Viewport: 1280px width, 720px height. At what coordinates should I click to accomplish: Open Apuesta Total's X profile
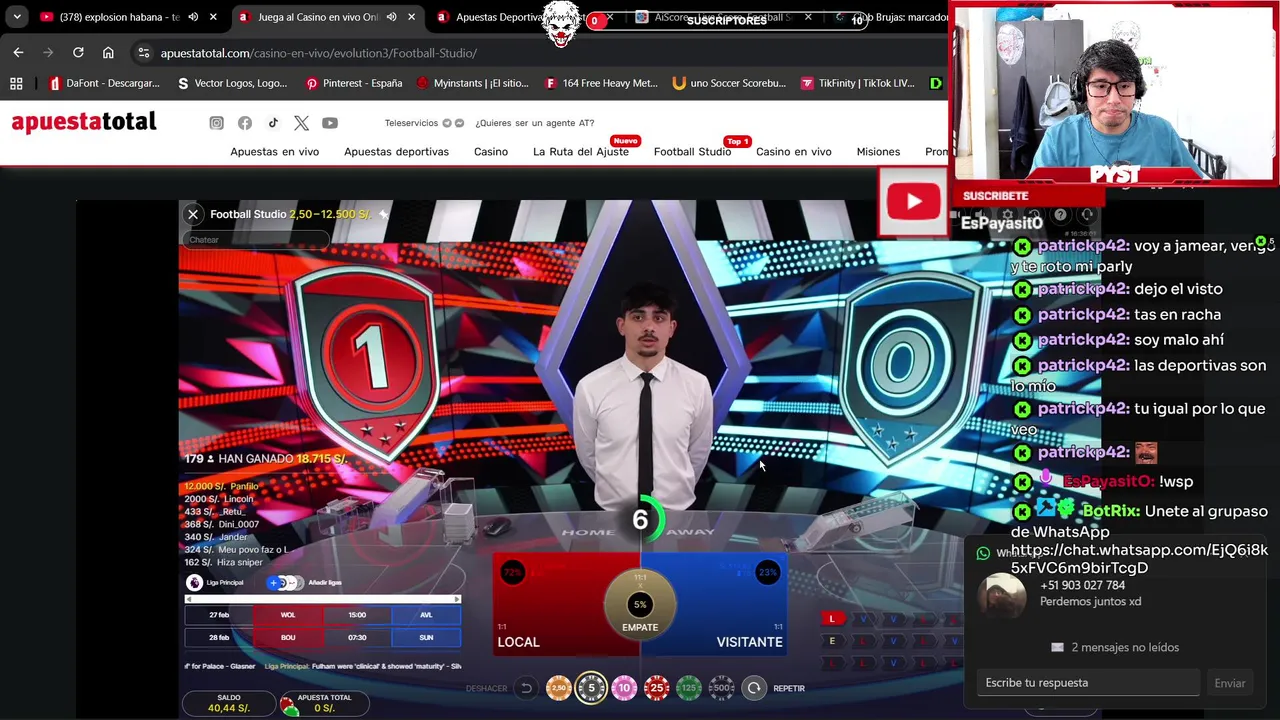coord(301,123)
